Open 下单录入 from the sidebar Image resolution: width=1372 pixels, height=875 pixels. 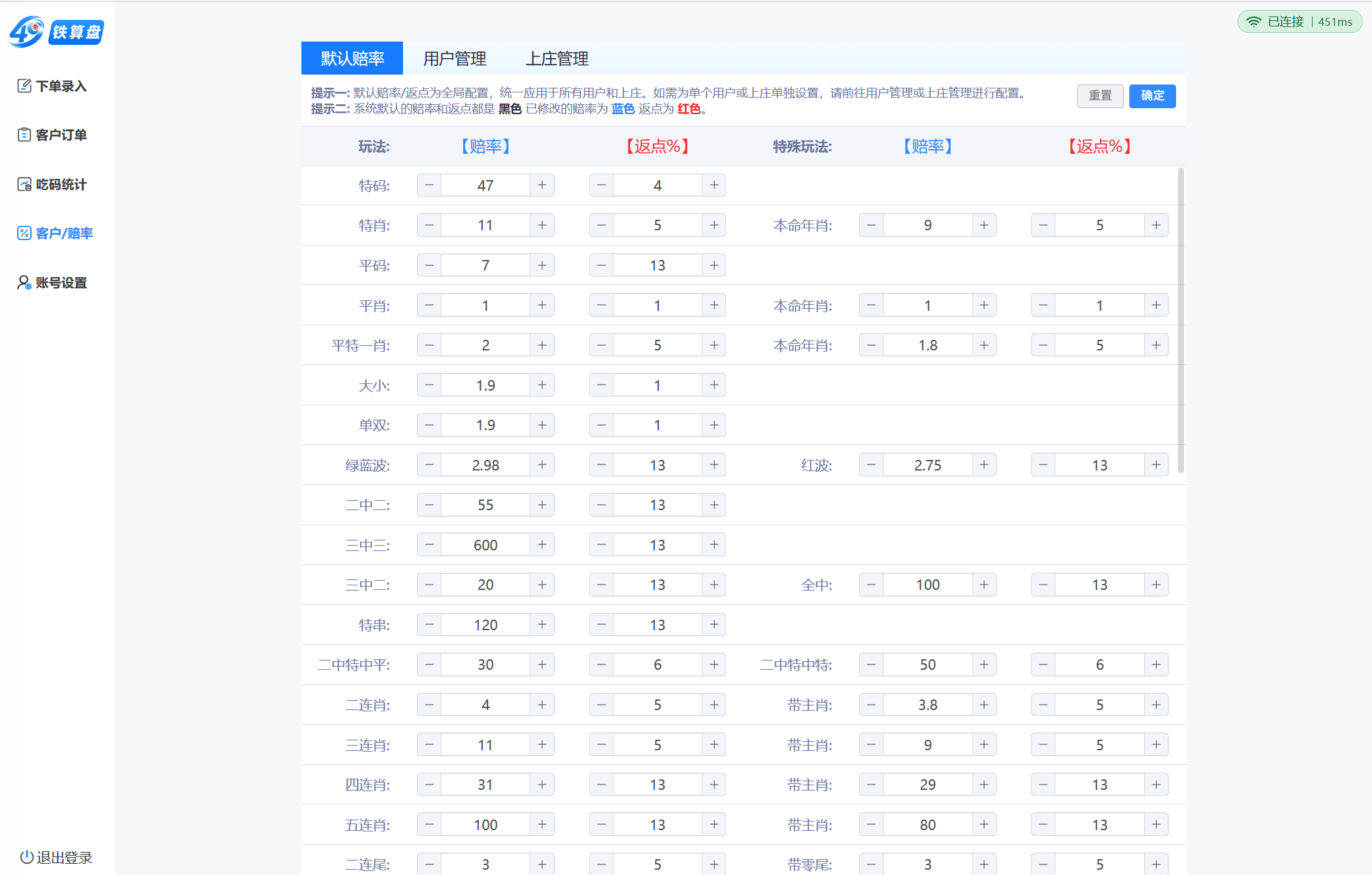coord(52,86)
